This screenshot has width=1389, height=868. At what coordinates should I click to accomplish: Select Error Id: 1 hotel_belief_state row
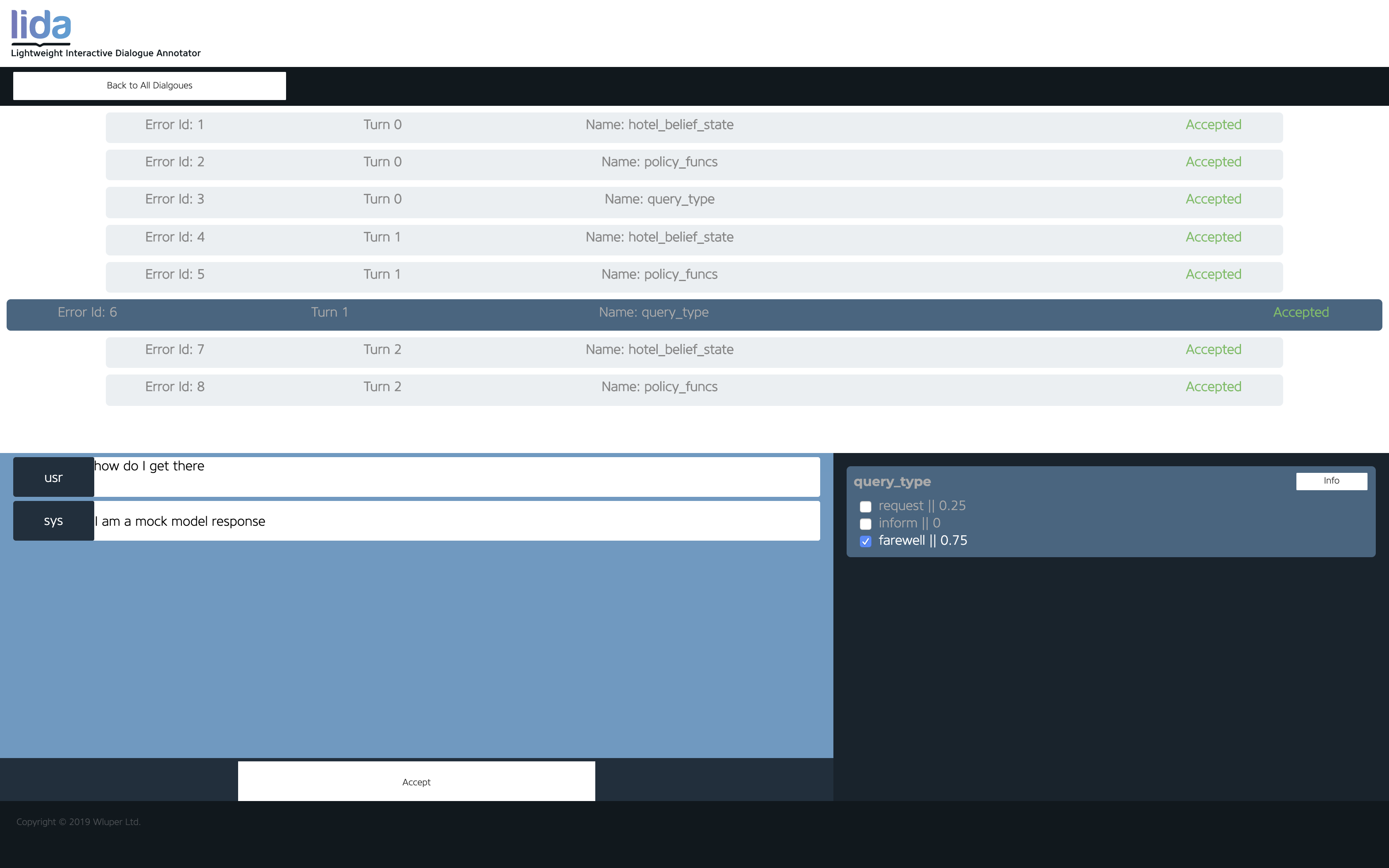[x=693, y=127]
